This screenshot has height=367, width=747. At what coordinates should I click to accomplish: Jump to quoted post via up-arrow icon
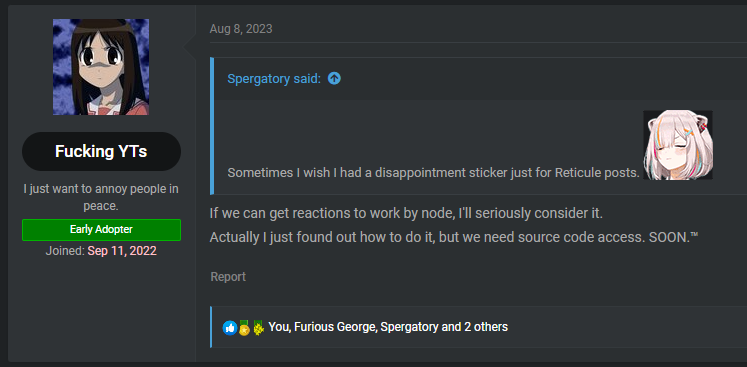click(x=334, y=78)
